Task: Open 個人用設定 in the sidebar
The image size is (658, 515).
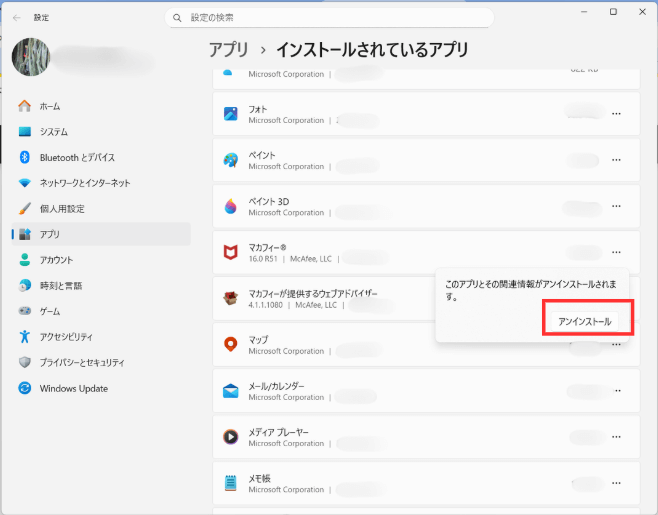Action: 101,209
